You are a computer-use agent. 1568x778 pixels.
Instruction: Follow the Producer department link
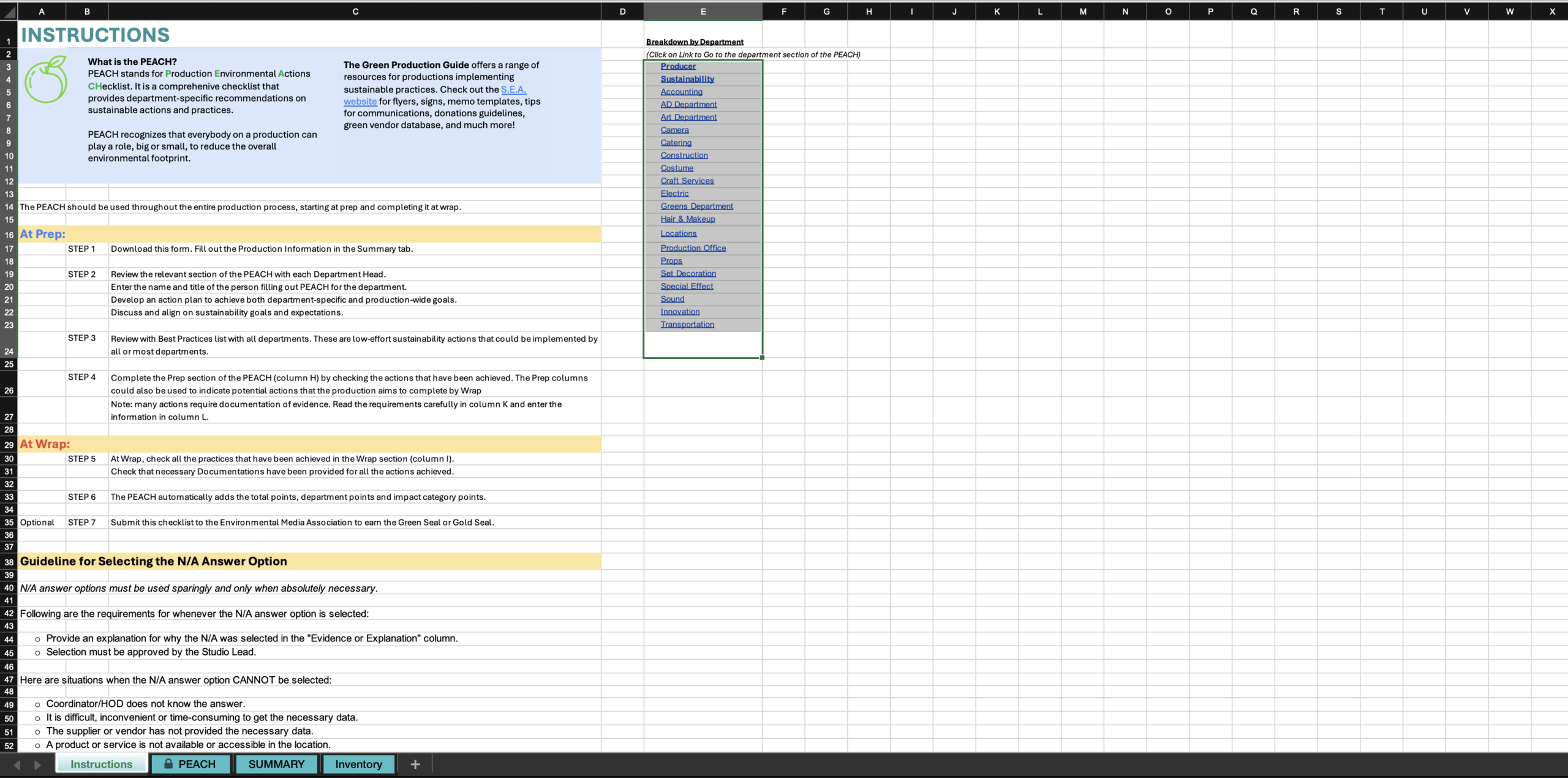(677, 66)
